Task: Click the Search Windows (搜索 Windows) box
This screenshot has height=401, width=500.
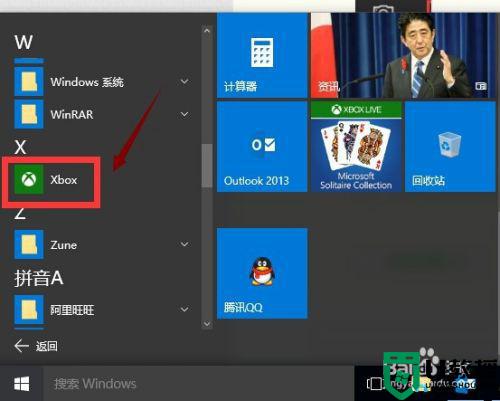Action: pos(198,384)
